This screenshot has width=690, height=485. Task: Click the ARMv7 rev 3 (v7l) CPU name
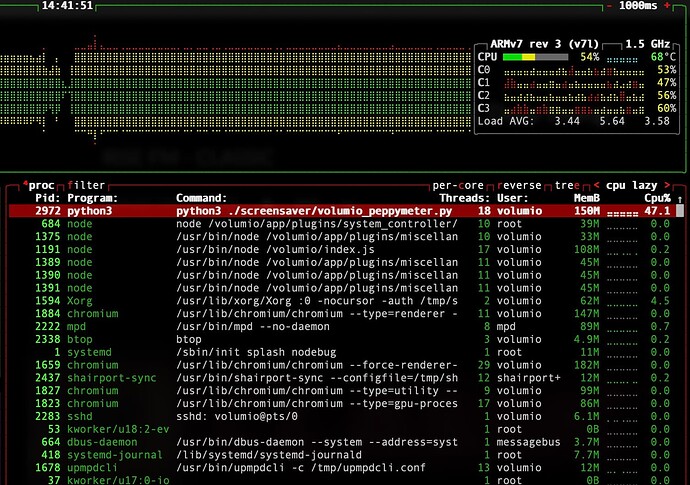[544, 44]
